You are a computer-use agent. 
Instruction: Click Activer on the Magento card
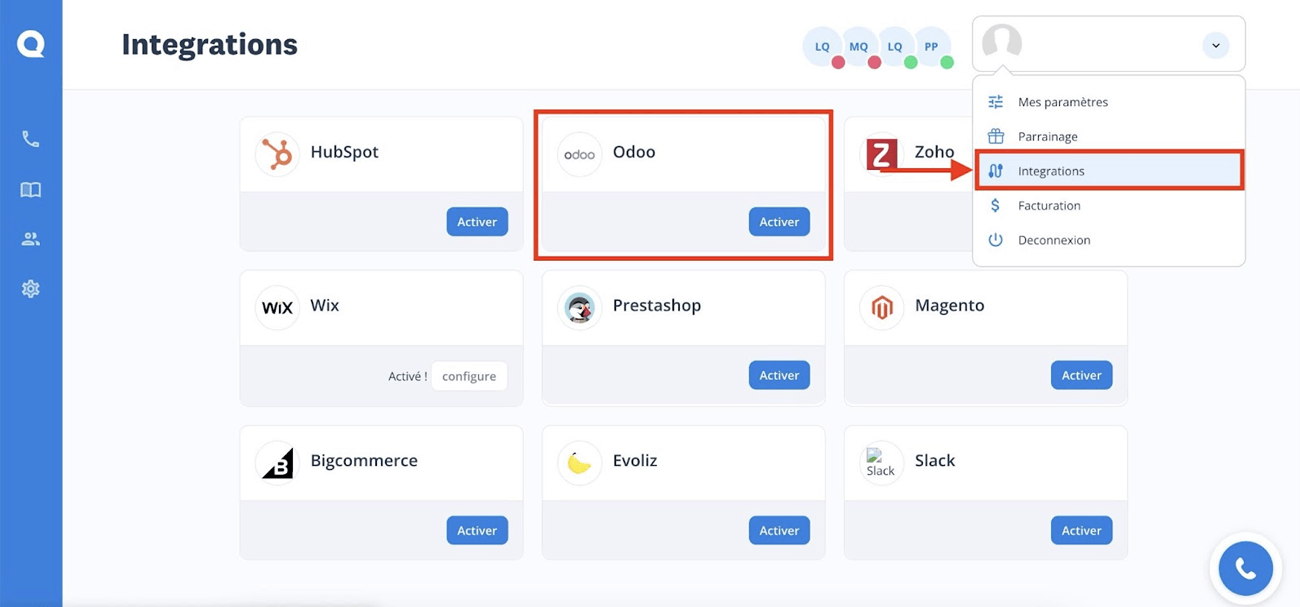point(1081,375)
